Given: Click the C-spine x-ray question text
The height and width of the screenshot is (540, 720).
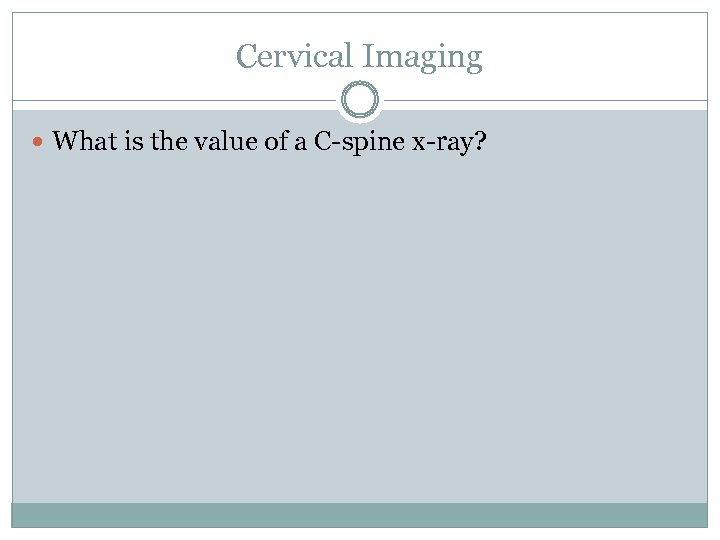Looking at the screenshot, I should click(270, 141).
